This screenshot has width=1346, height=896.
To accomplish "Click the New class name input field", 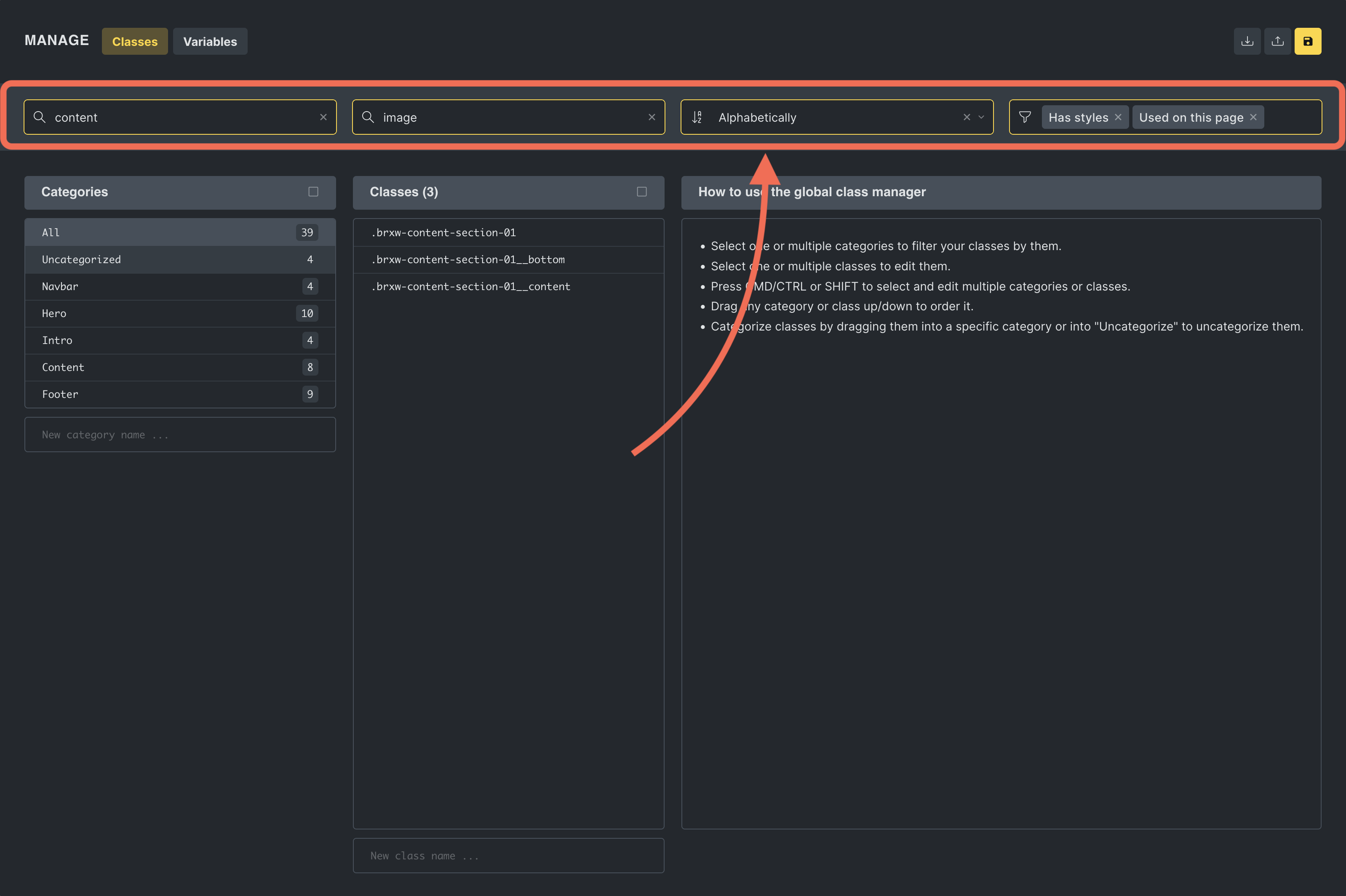I will tap(508, 856).
